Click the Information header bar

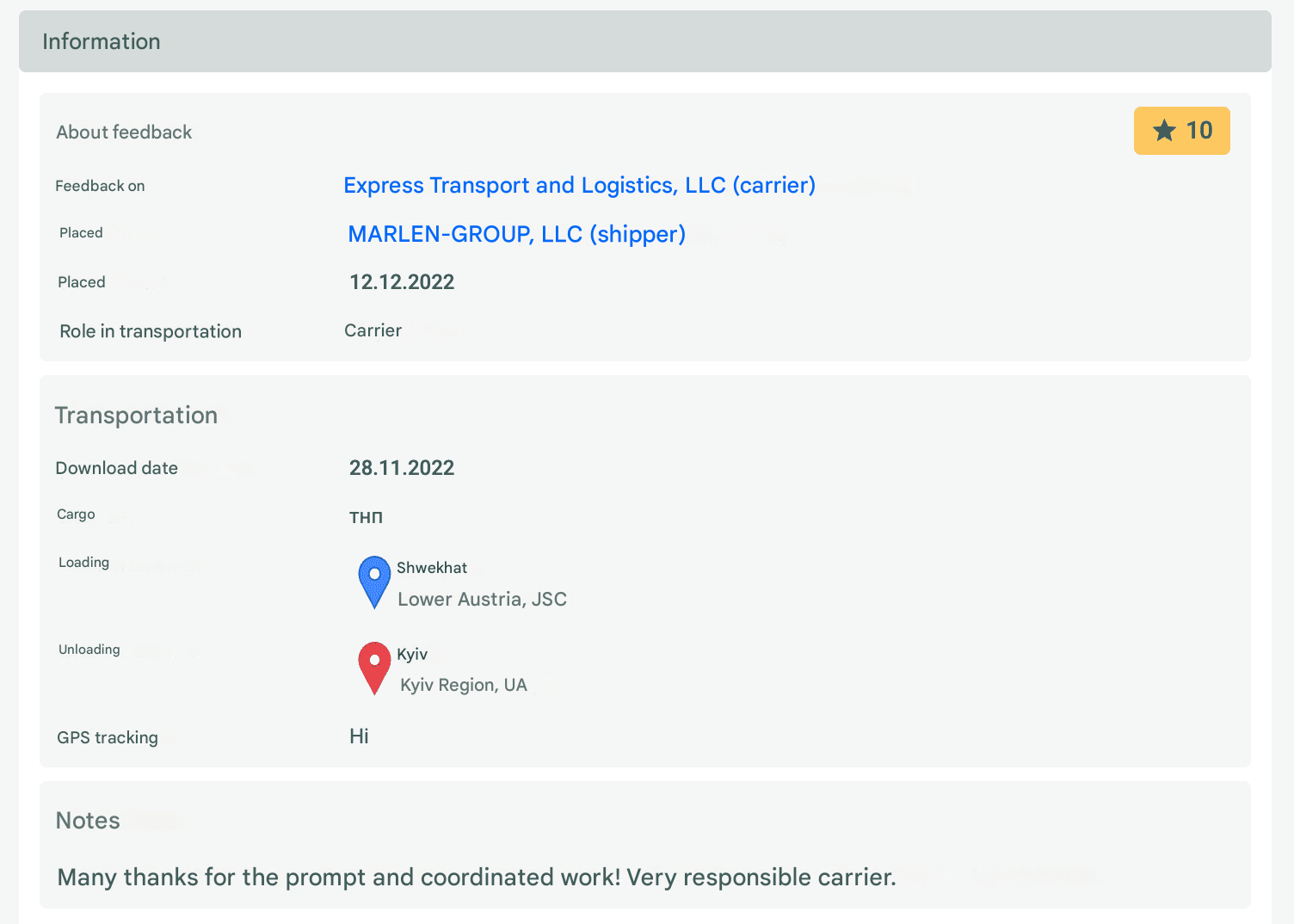coord(645,41)
